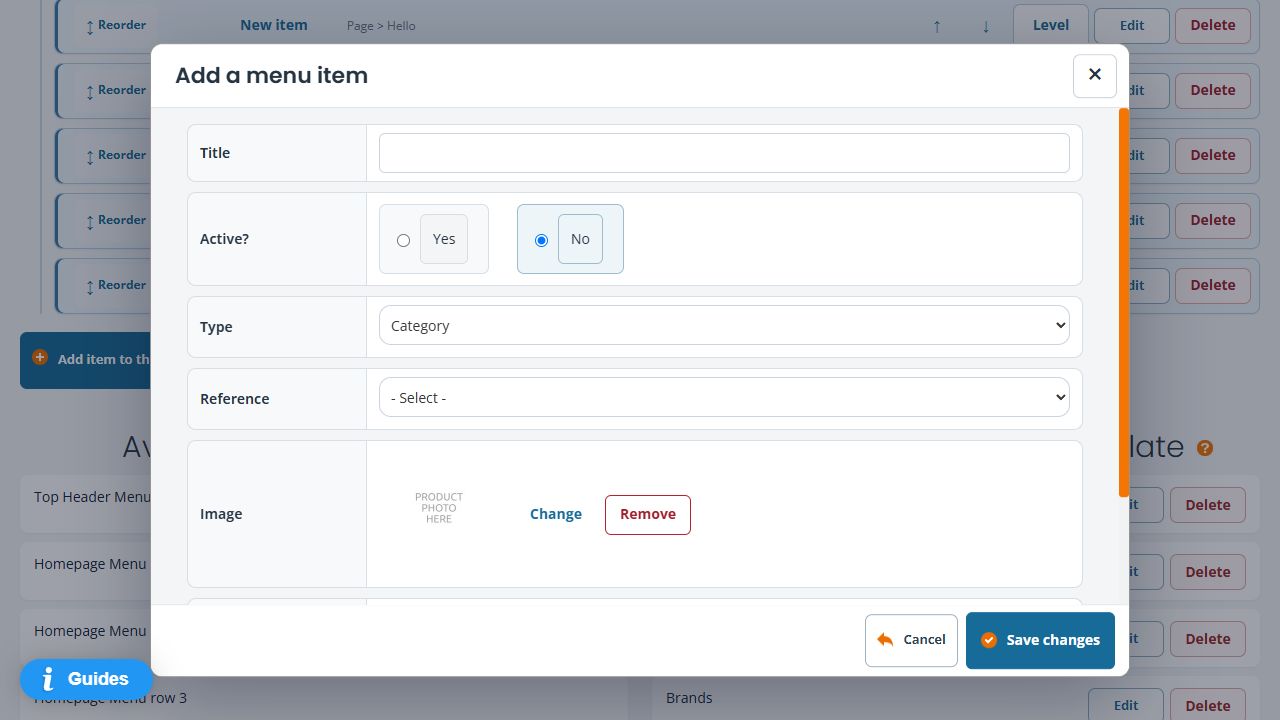
Task: Click Reorder on the New item row
Action: 116,25
